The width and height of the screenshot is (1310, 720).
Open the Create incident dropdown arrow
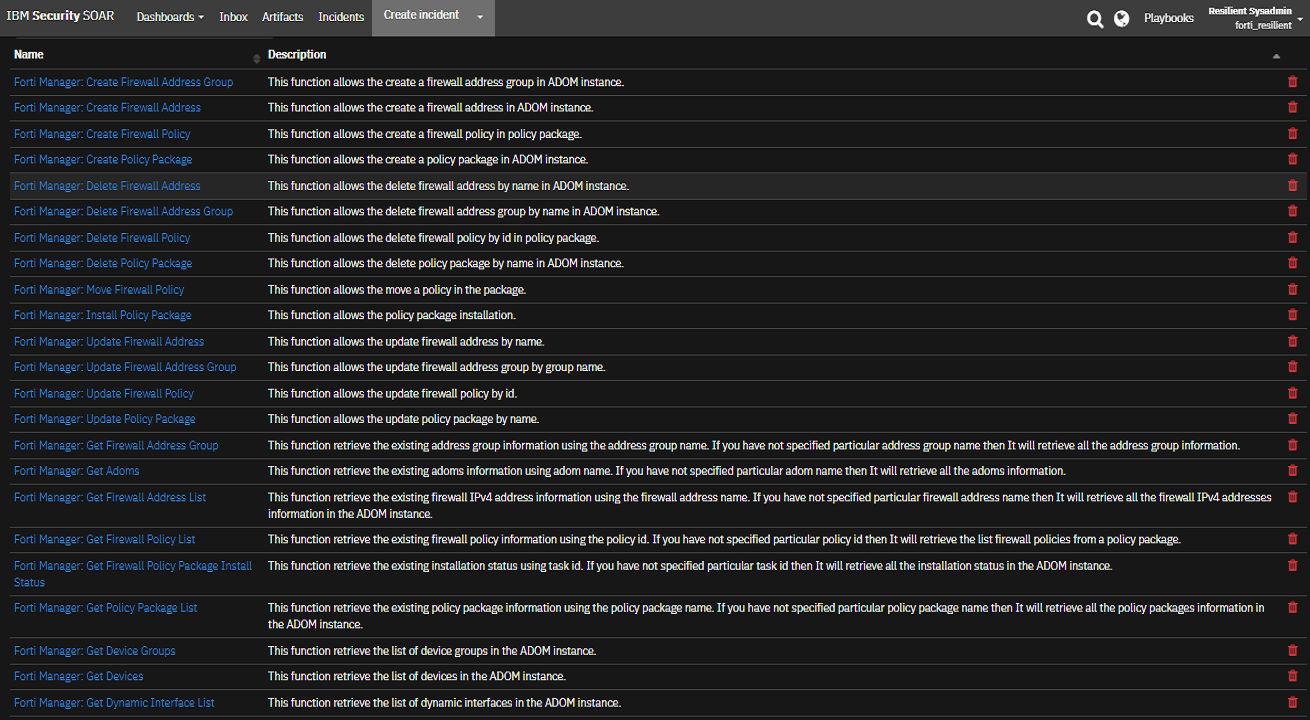coord(480,17)
